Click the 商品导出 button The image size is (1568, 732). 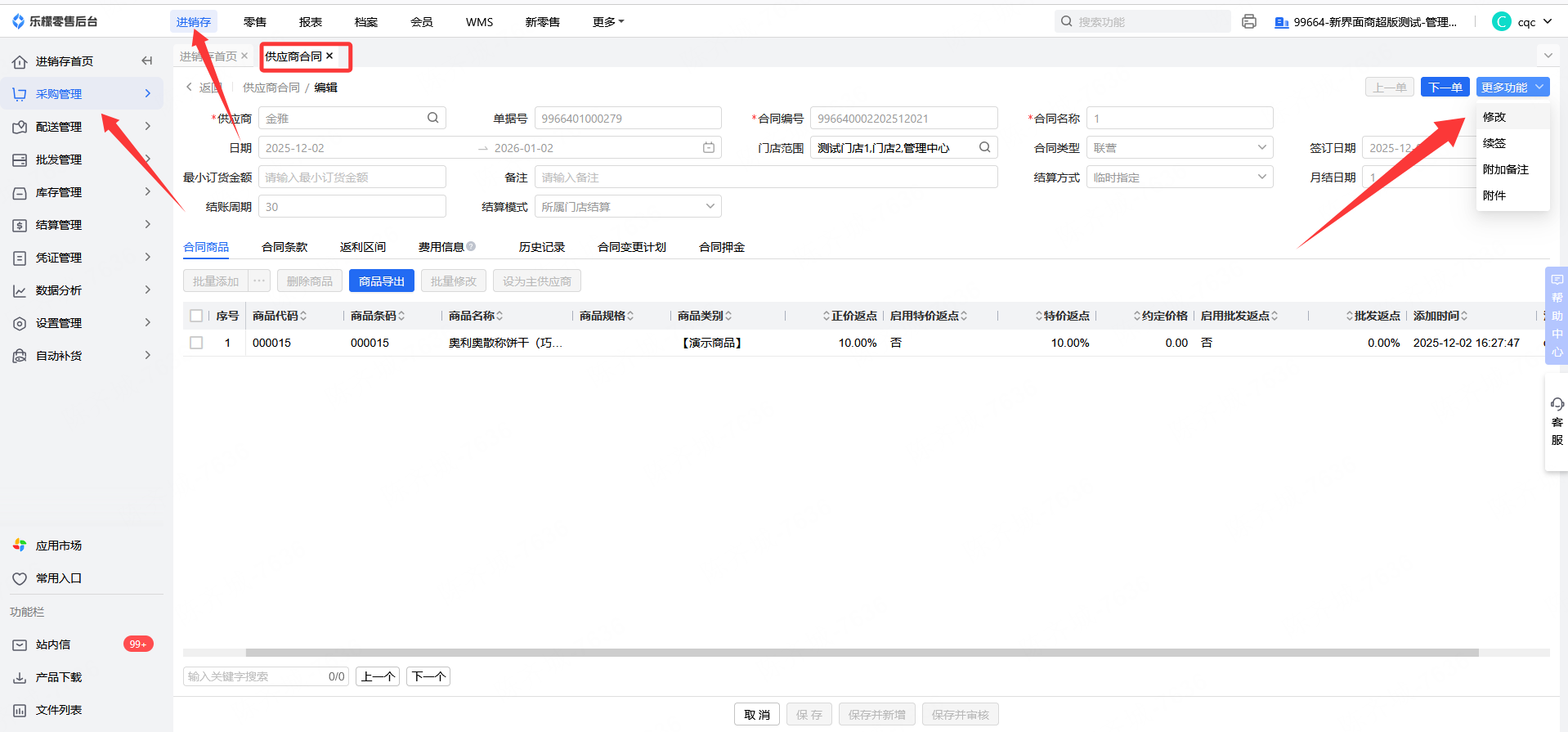(x=381, y=281)
